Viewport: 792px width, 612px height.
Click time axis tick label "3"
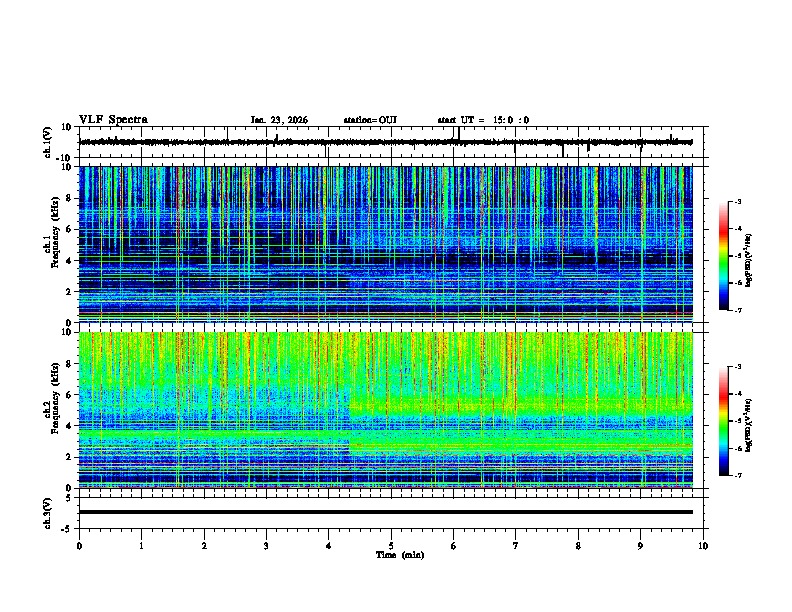point(266,546)
